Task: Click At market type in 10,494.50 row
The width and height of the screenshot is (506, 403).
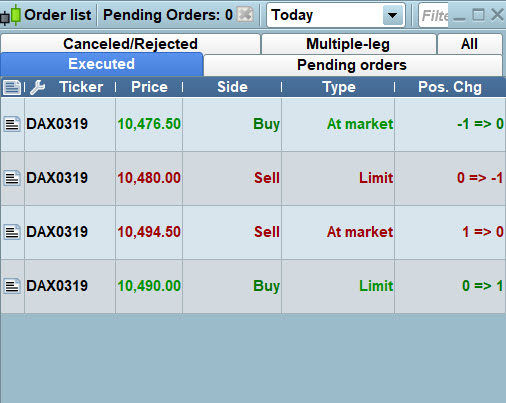Action: pyautogui.click(x=360, y=232)
